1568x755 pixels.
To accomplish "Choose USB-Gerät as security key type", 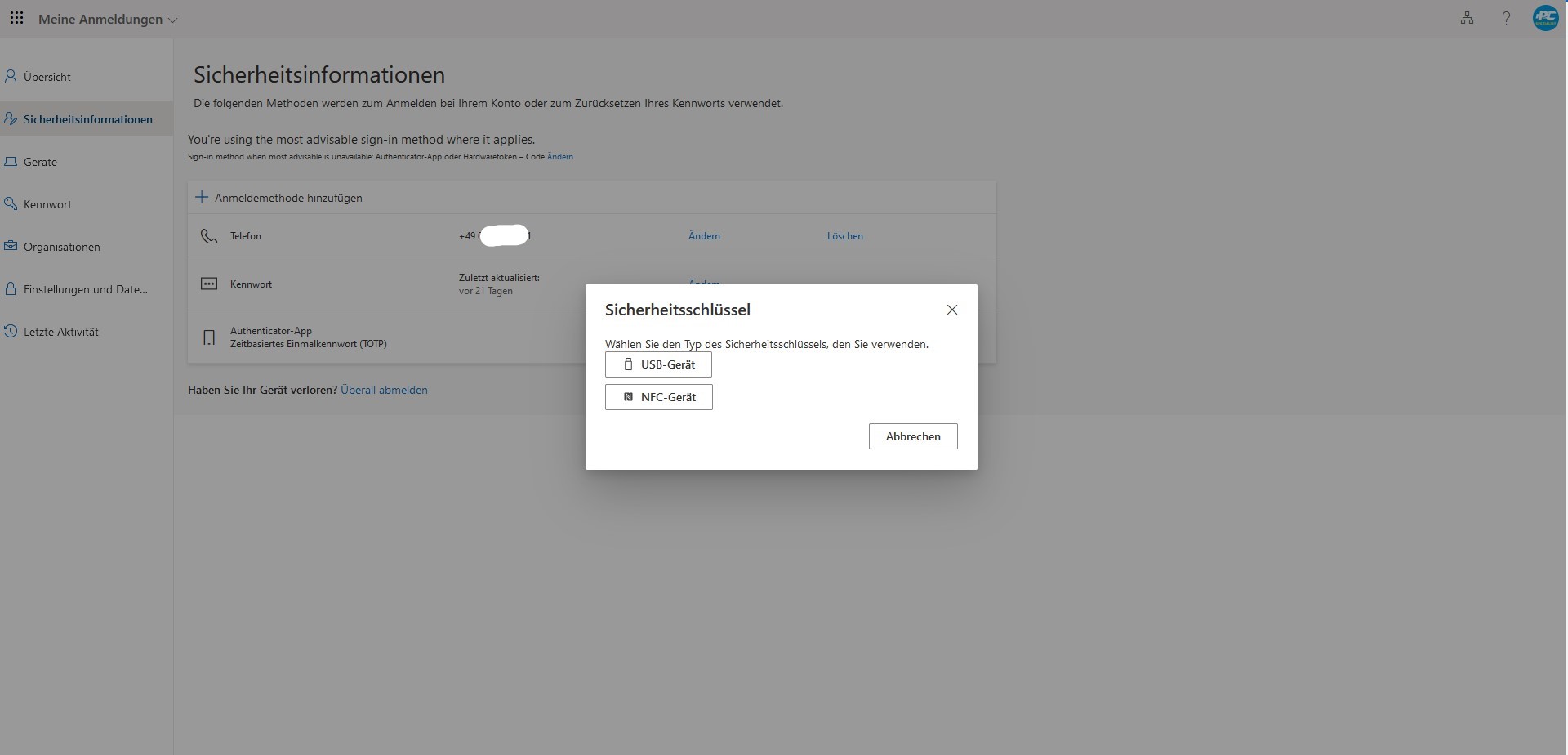I will (658, 364).
